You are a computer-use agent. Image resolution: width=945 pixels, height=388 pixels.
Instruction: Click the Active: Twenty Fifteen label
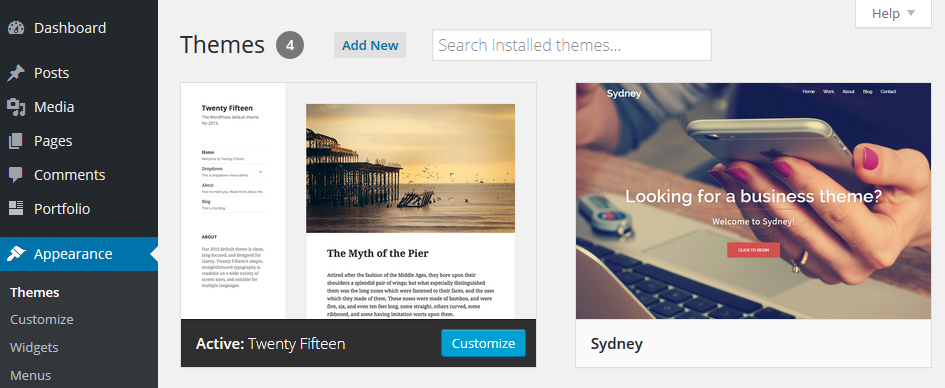[x=271, y=344]
